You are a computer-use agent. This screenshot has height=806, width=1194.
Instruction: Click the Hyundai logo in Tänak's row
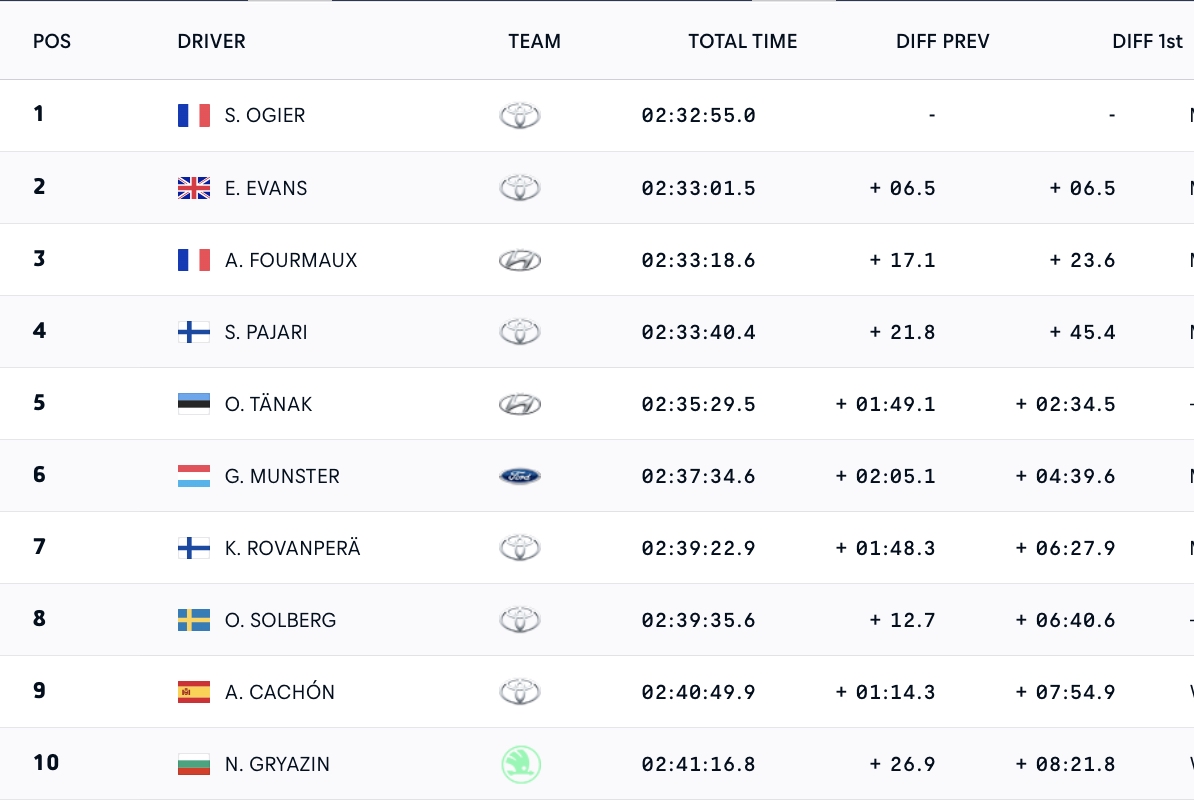pyautogui.click(x=520, y=404)
